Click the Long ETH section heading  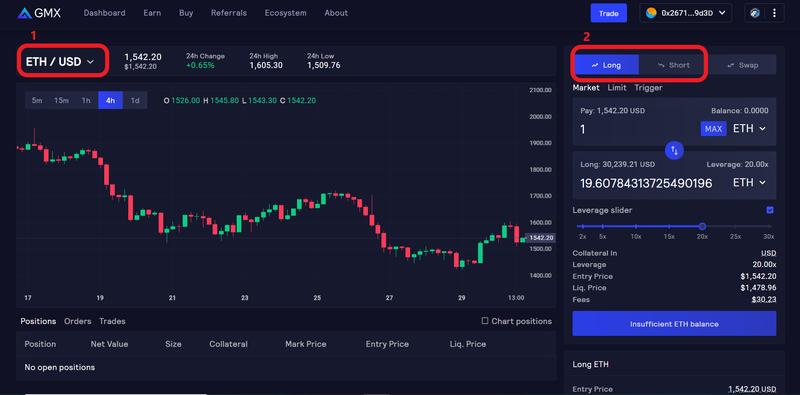point(590,364)
